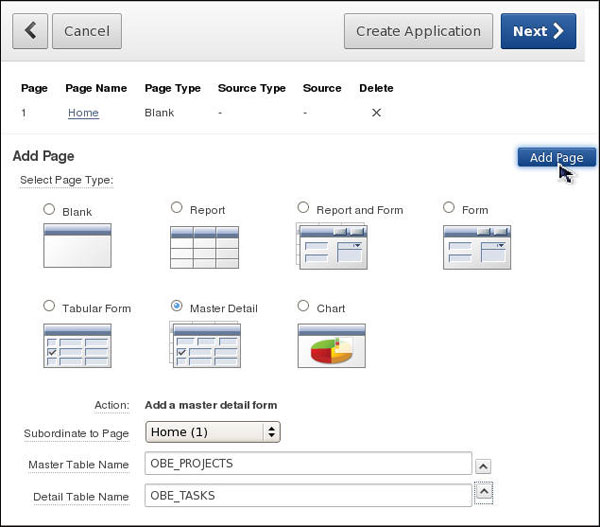Image resolution: width=600 pixels, height=527 pixels.
Task: Choose the Report radio option
Action: click(x=177, y=208)
